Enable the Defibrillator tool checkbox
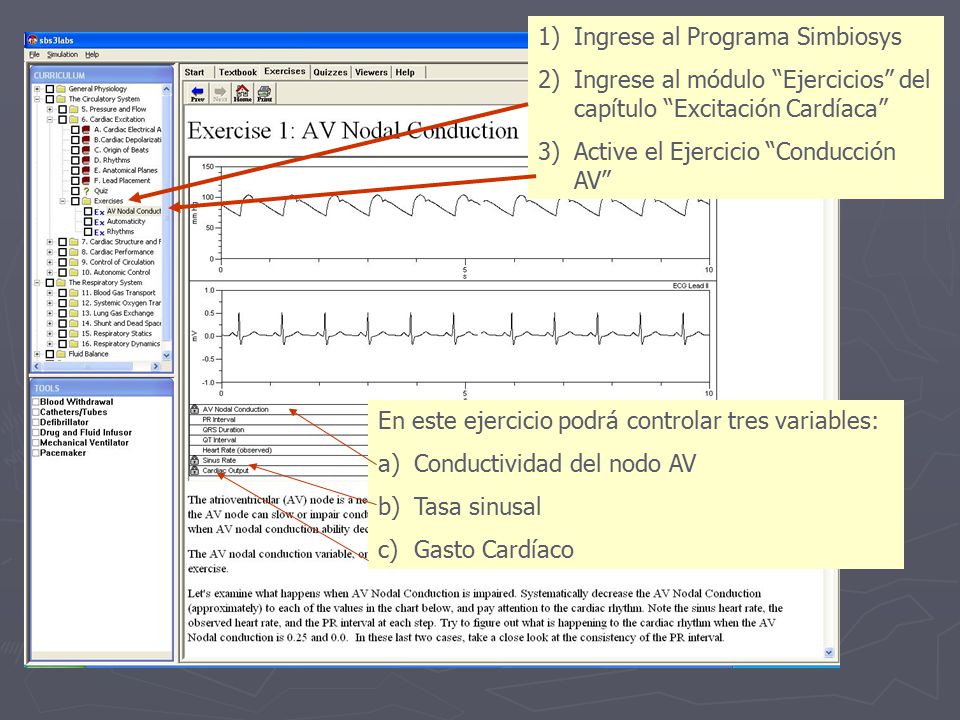The image size is (960, 720). click(x=36, y=422)
